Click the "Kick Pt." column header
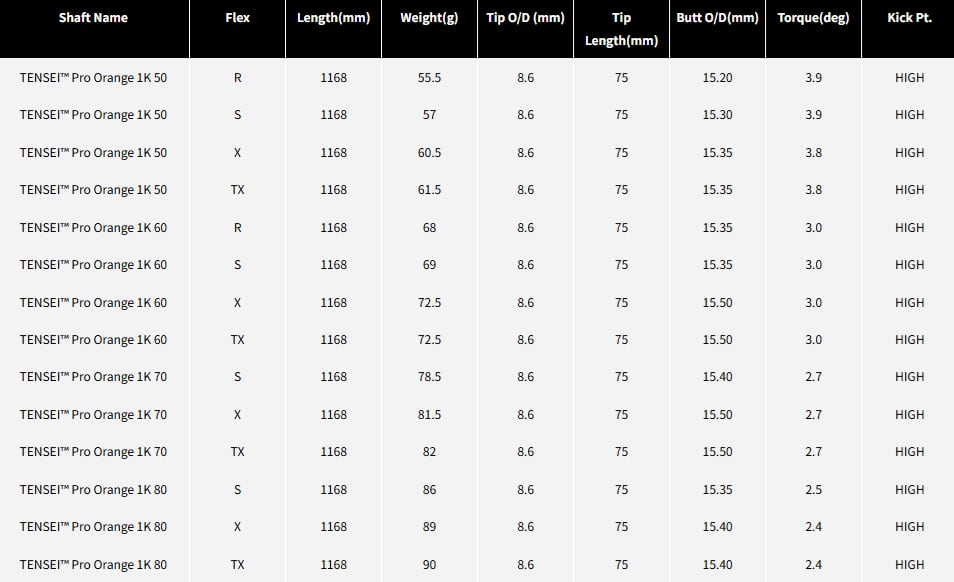 [x=909, y=18]
